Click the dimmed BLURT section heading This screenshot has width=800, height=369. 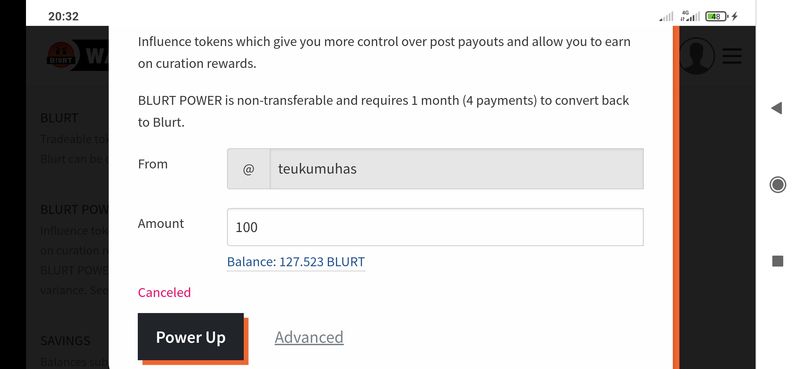(59, 118)
